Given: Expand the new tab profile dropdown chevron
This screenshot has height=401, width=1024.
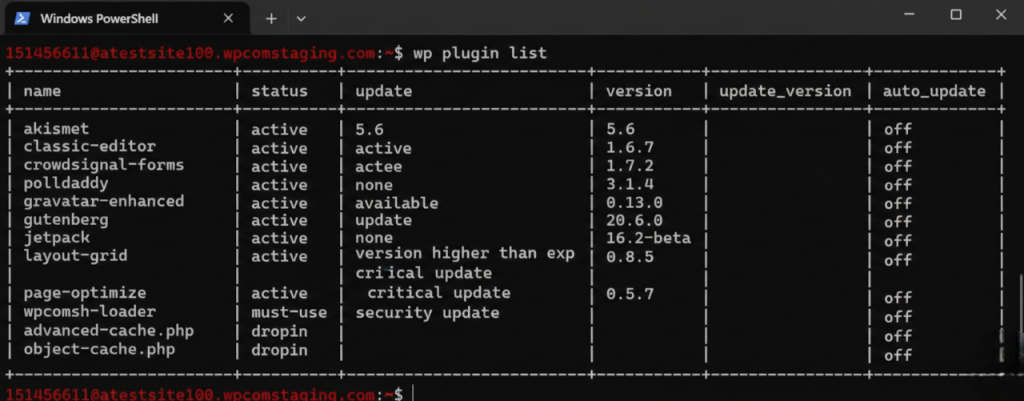Looking at the screenshot, I should (x=301, y=19).
